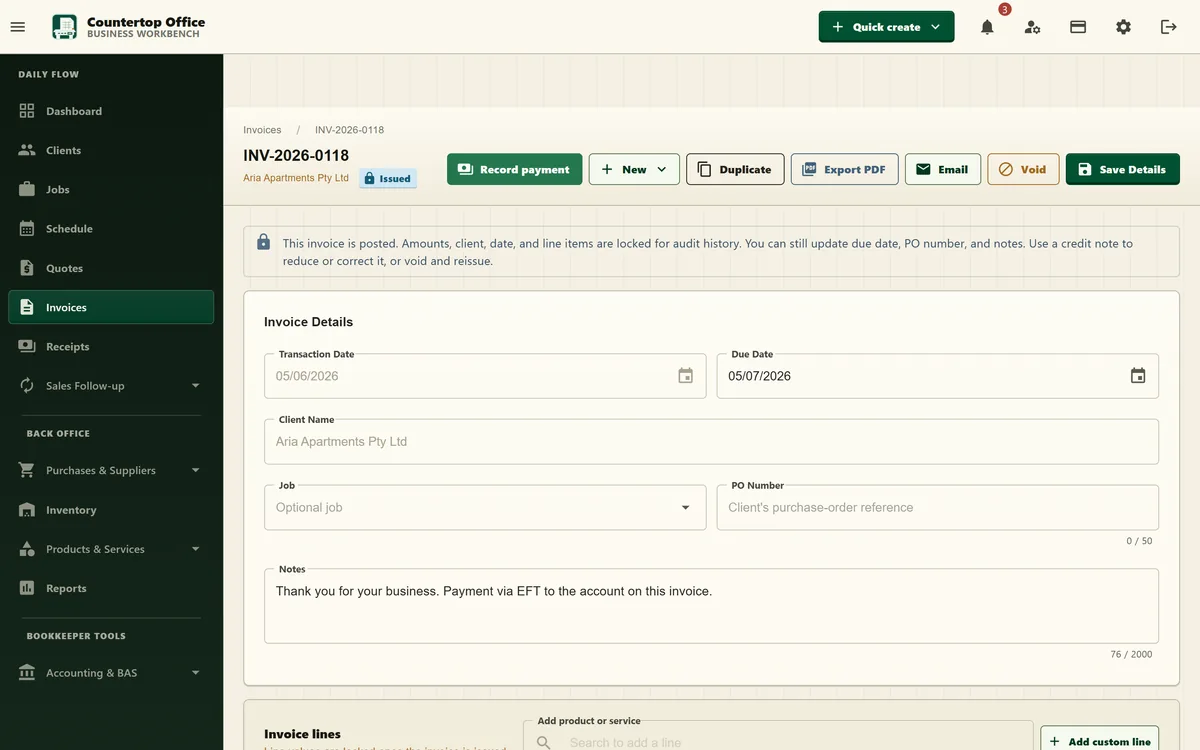Click INV-2026-0118 breadcrumb text

tap(349, 130)
